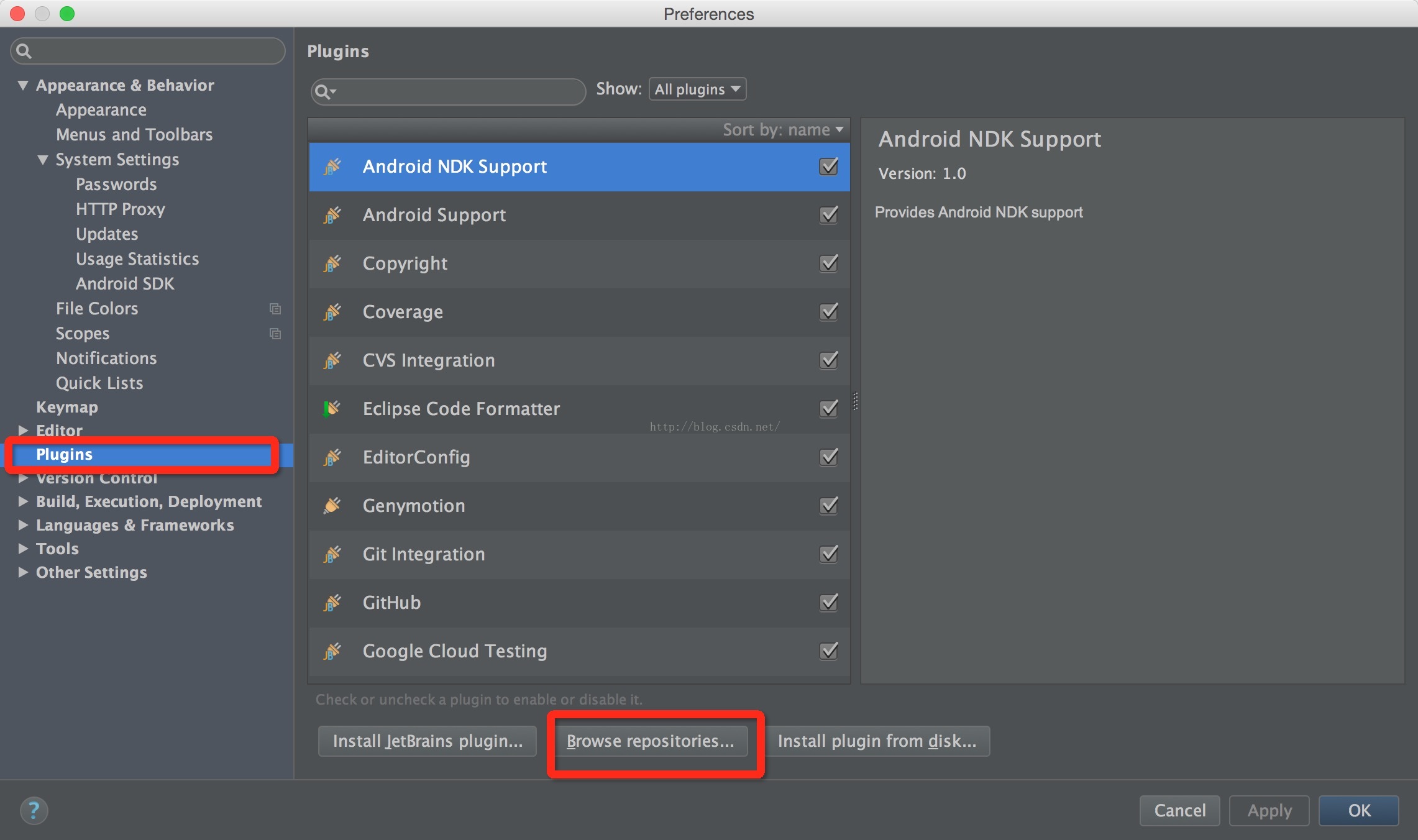
Task: Click the help question mark icon
Action: pos(34,810)
